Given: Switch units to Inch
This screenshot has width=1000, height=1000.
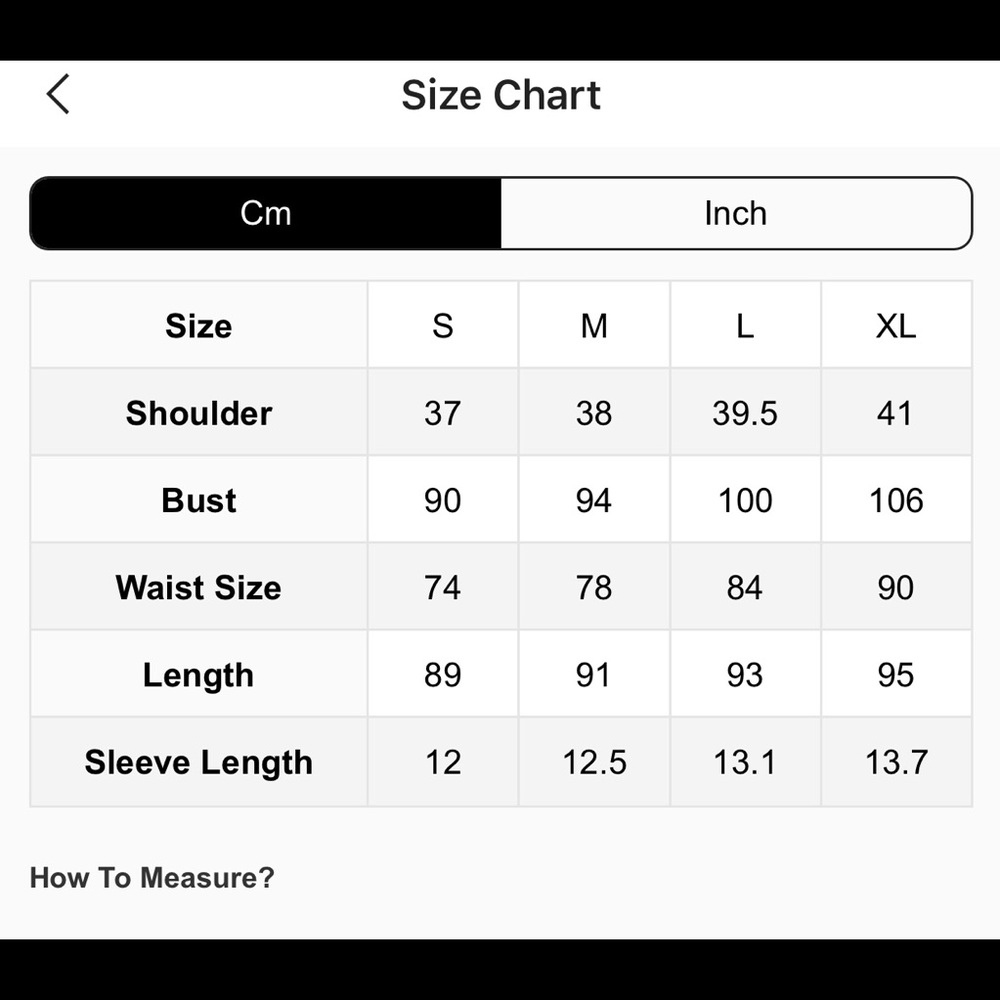Looking at the screenshot, I should click(736, 213).
